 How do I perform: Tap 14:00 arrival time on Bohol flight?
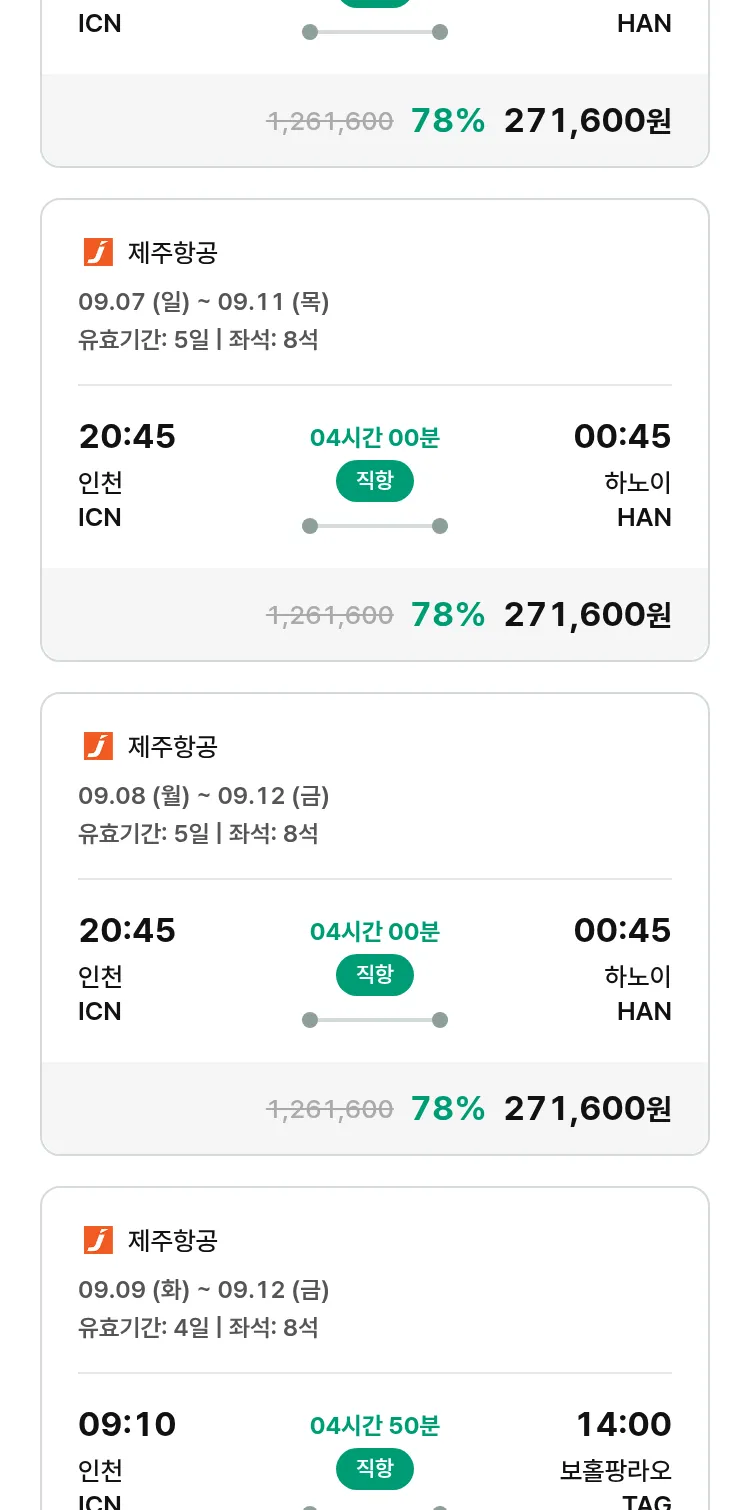tap(623, 1424)
